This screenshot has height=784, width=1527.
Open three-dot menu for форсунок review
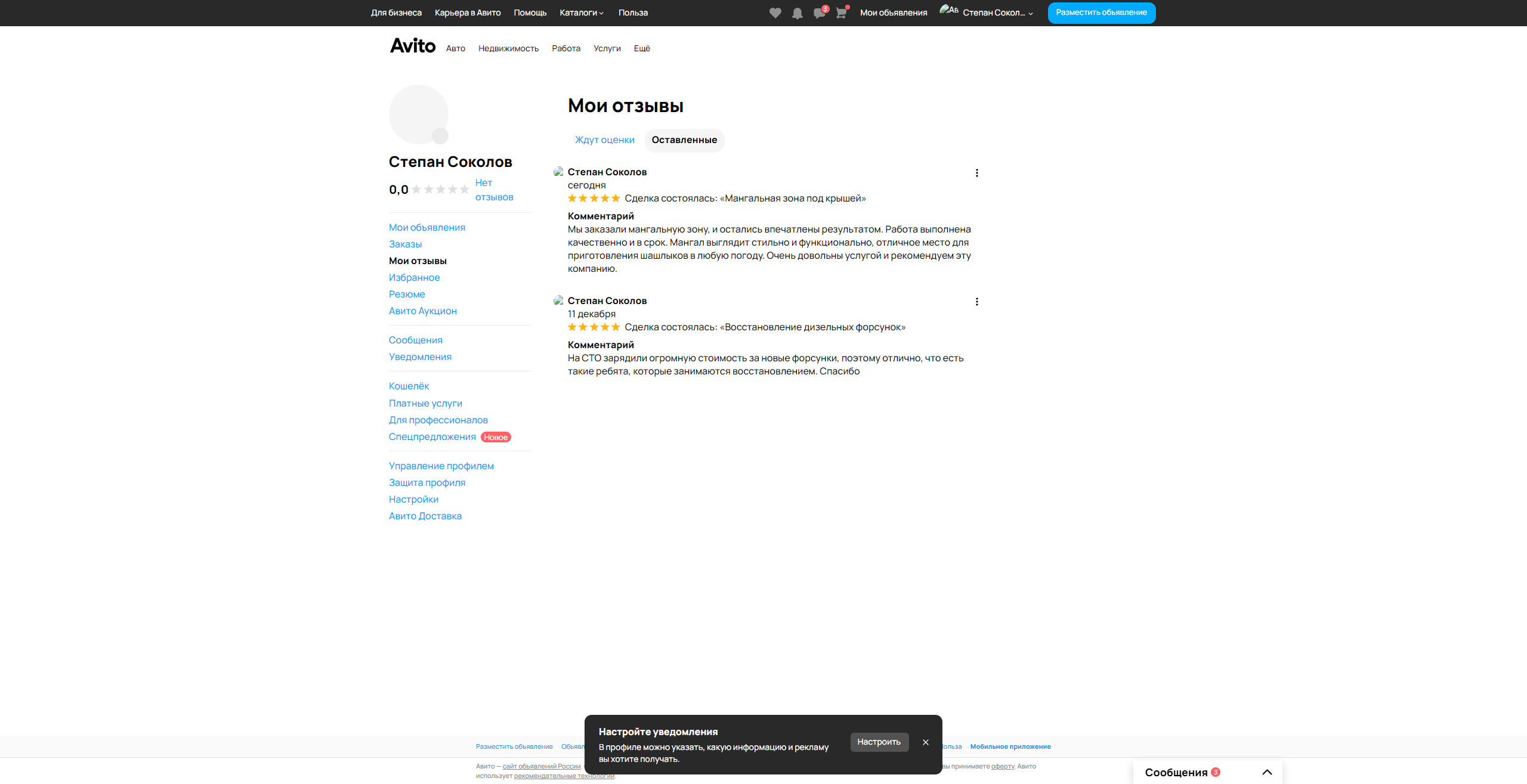pos(976,302)
